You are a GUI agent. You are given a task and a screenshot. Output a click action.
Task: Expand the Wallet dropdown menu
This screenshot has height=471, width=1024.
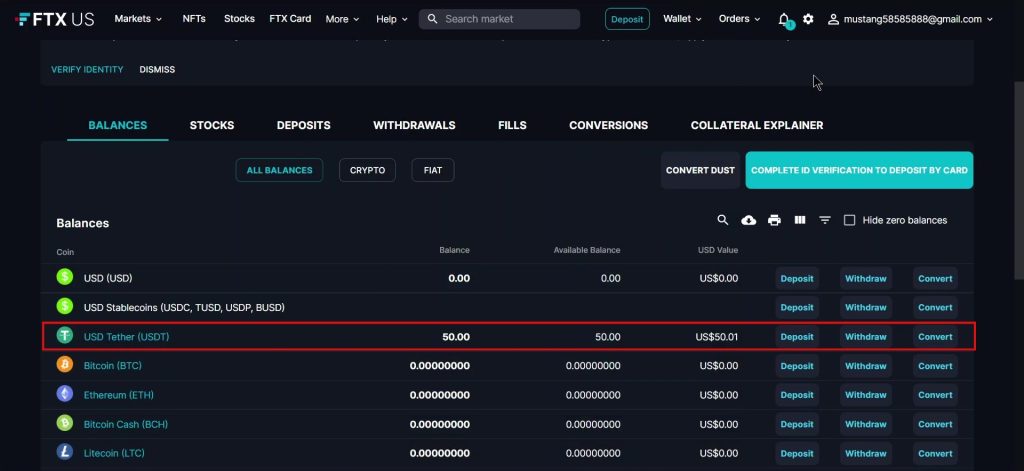click(682, 19)
